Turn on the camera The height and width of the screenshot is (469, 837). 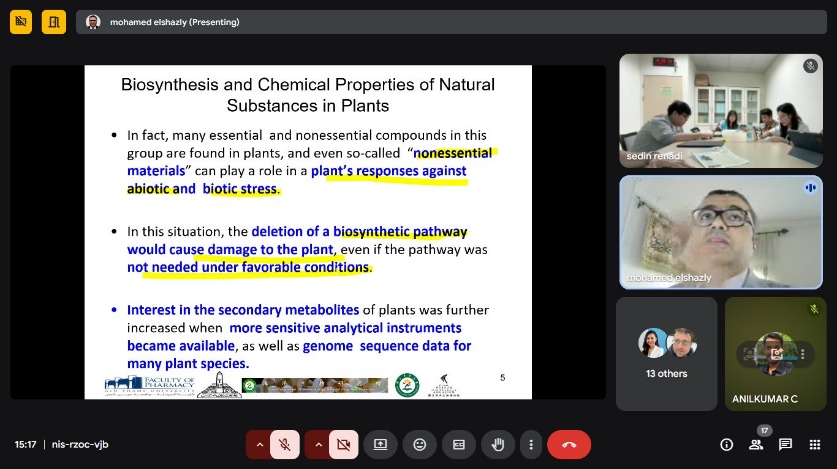click(x=344, y=444)
